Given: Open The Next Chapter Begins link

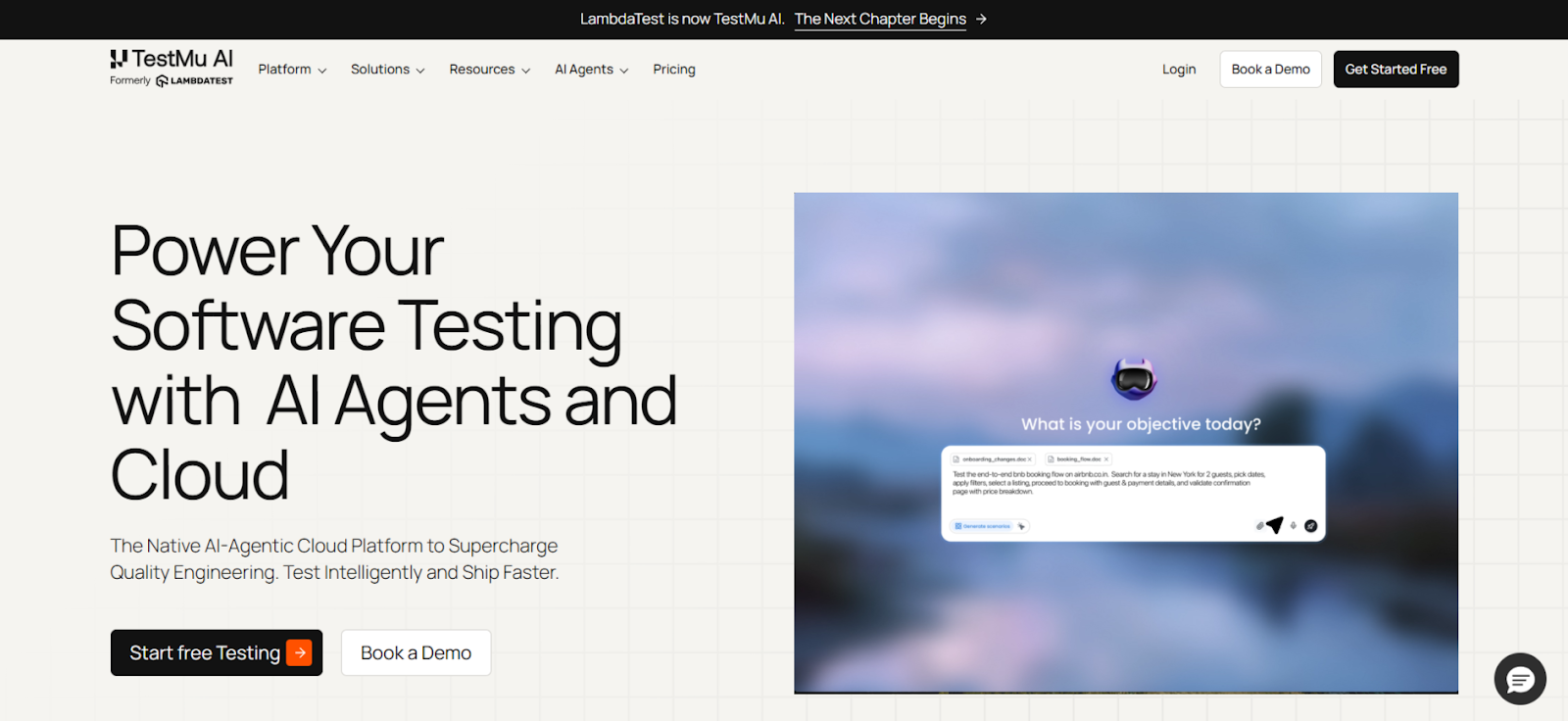Looking at the screenshot, I should point(880,19).
